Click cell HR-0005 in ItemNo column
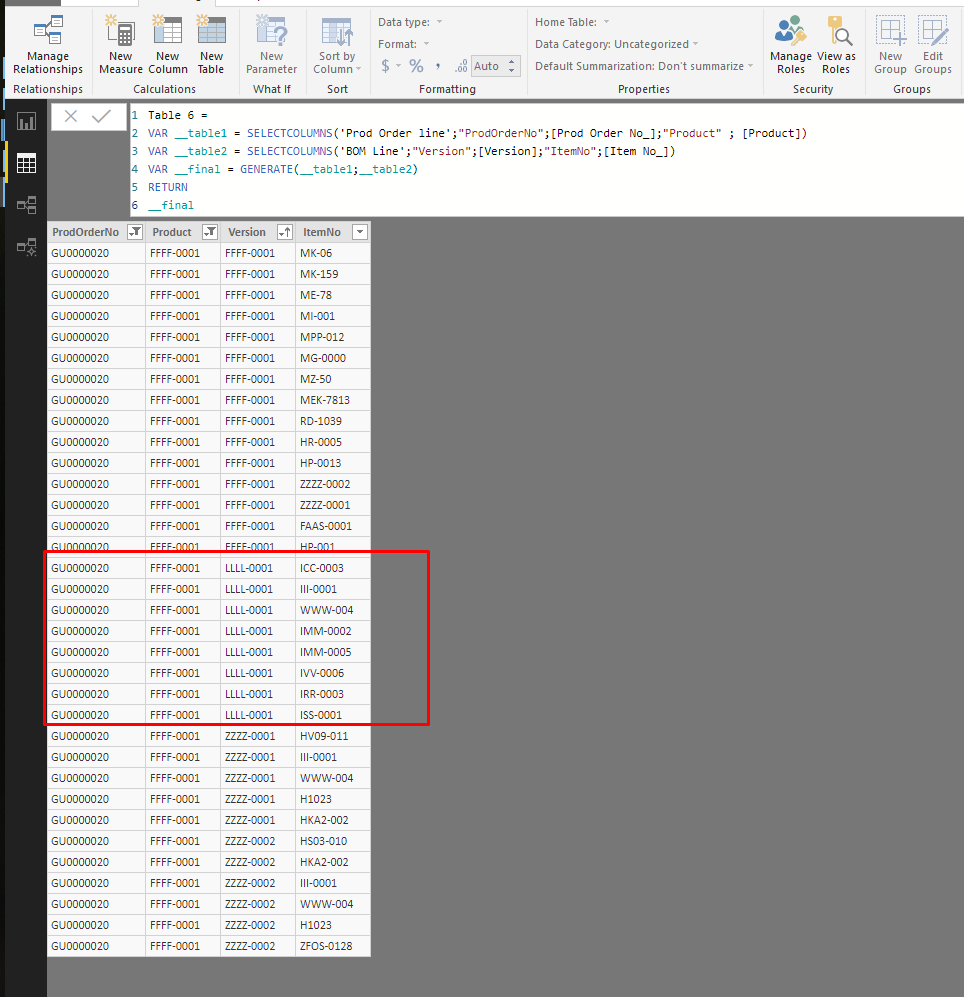964x997 pixels. click(x=333, y=442)
